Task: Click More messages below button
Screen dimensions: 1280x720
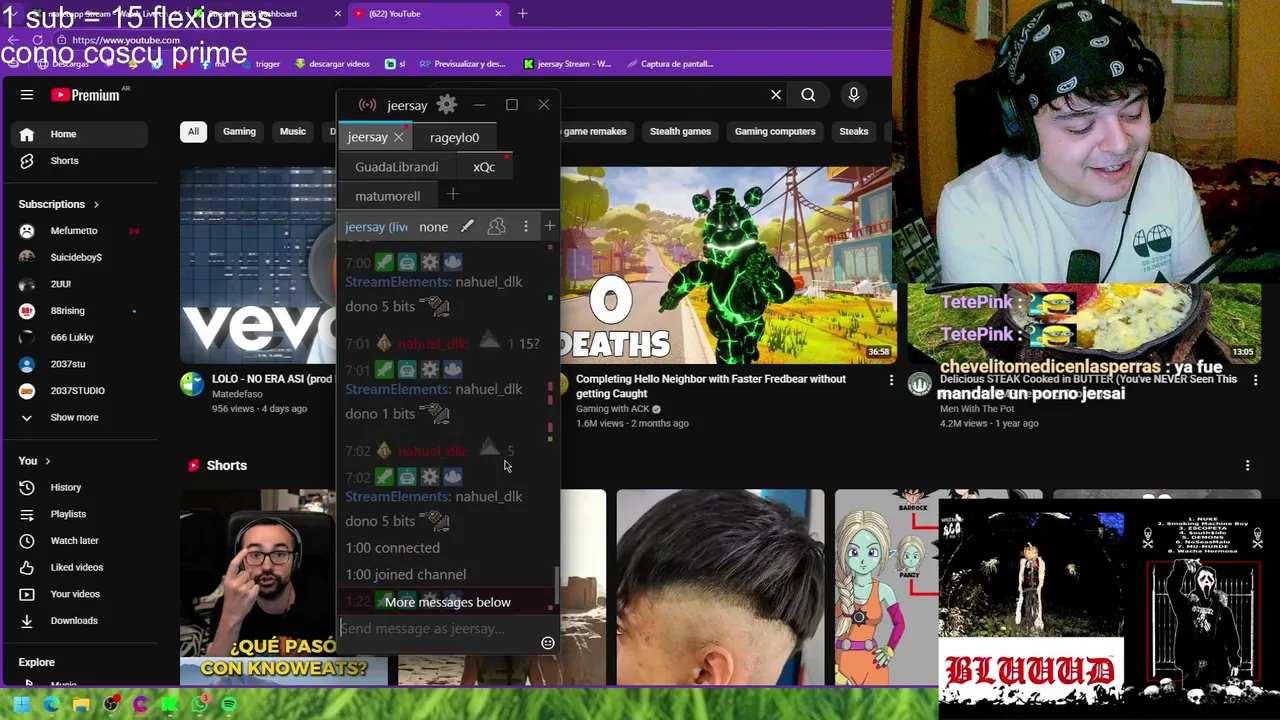Action: [x=447, y=602]
